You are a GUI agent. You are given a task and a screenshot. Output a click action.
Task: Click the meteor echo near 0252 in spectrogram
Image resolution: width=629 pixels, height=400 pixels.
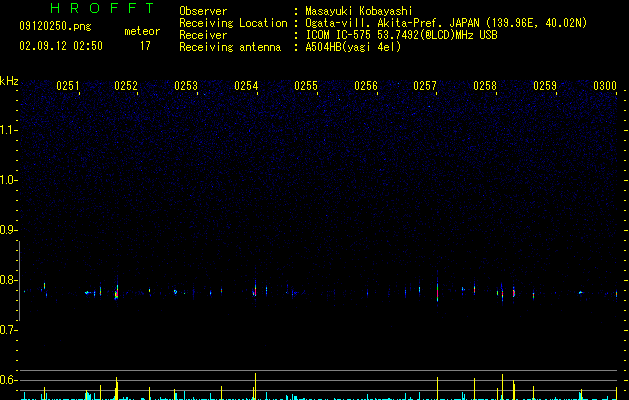click(117, 292)
